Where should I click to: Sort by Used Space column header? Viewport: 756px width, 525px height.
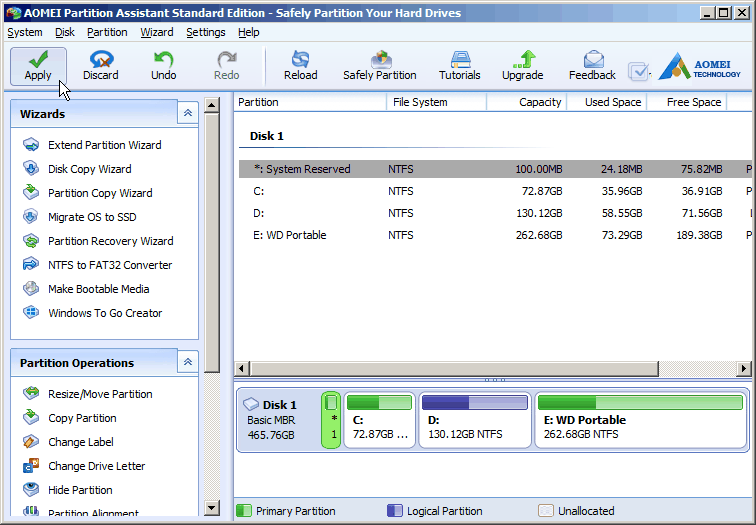tap(607, 102)
